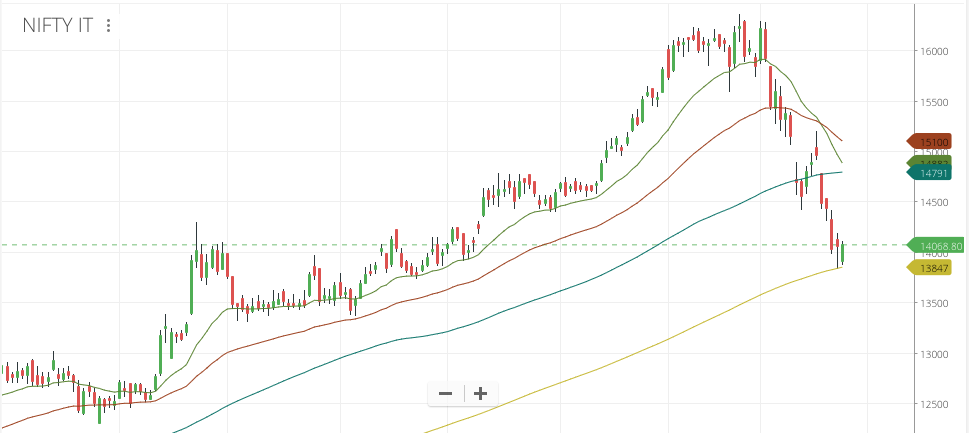969x433 pixels.
Task: Select the red 15100 price tag
Action: coord(934,141)
